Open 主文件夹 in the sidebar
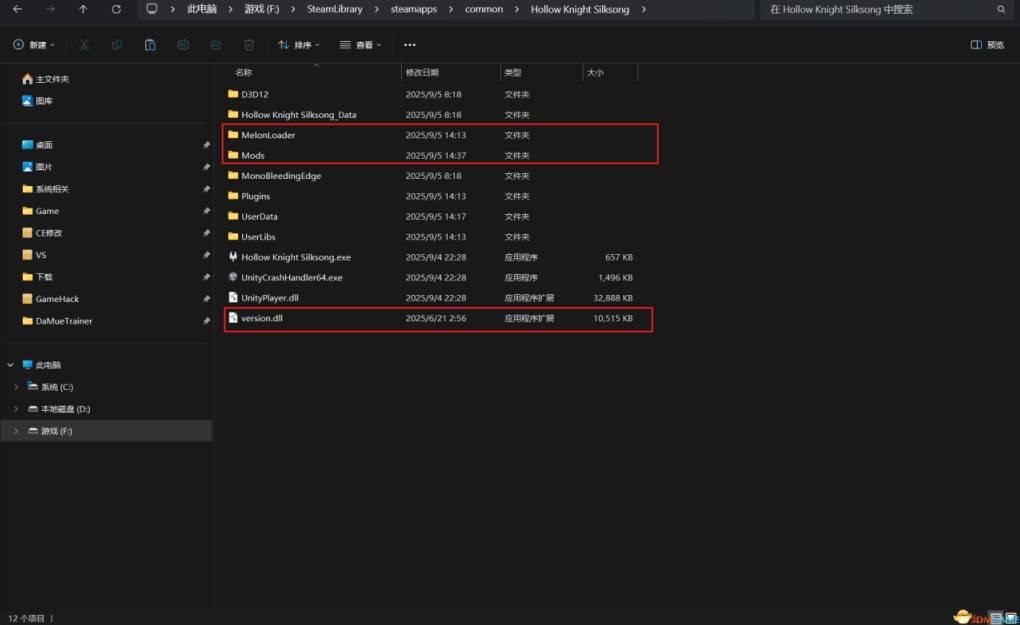 45,79
